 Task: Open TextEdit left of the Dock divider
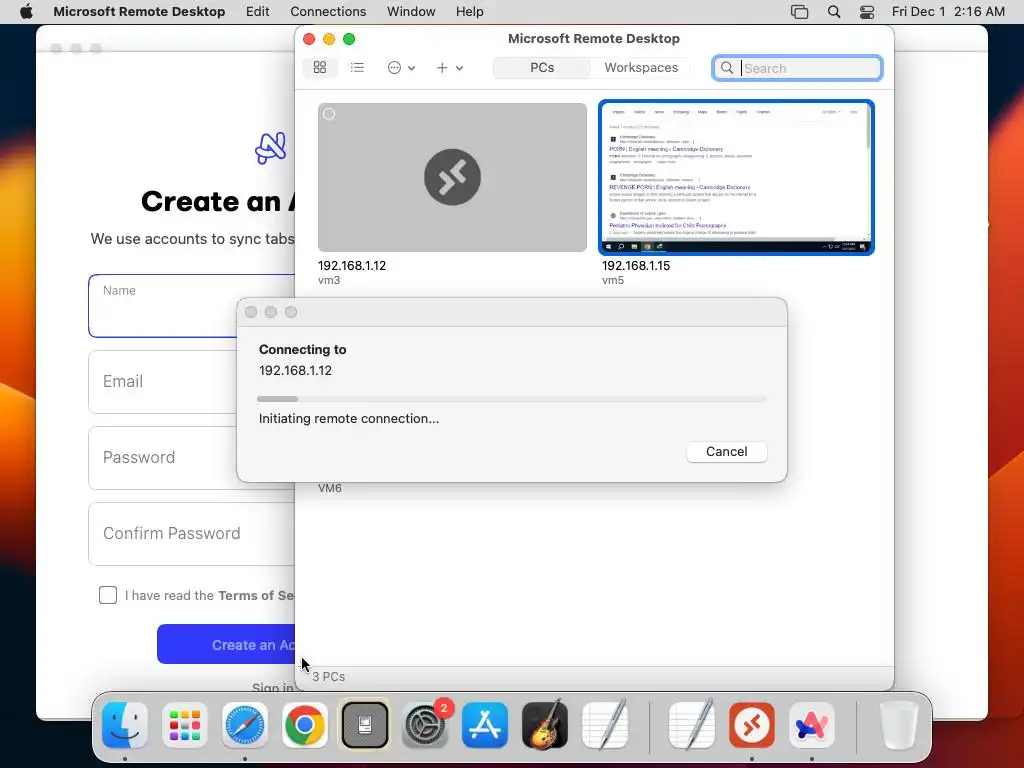605,725
